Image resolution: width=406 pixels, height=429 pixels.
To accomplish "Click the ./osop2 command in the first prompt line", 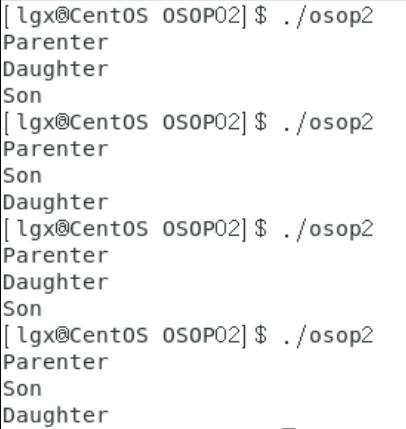I will (x=327, y=16).
